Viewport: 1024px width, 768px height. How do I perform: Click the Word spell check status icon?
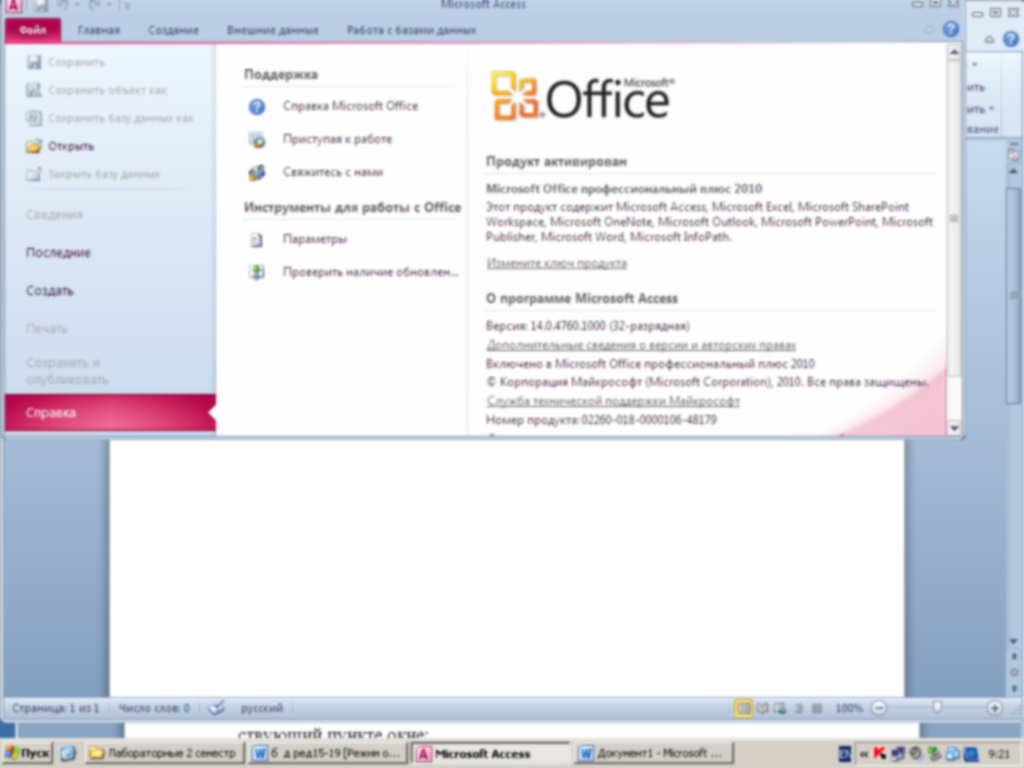tap(216, 708)
